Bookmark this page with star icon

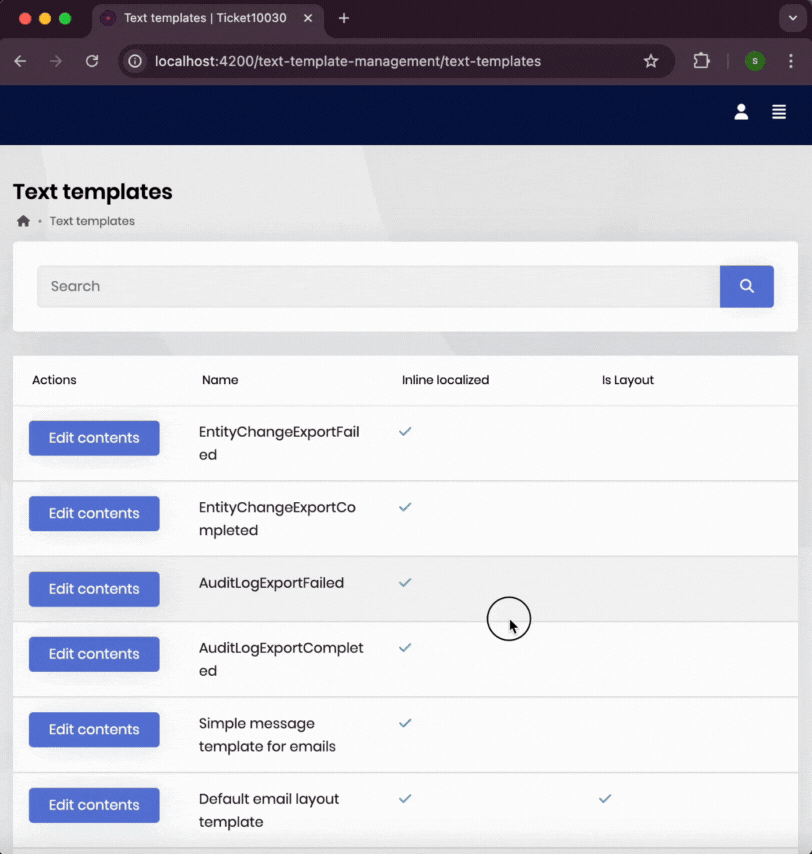click(651, 61)
